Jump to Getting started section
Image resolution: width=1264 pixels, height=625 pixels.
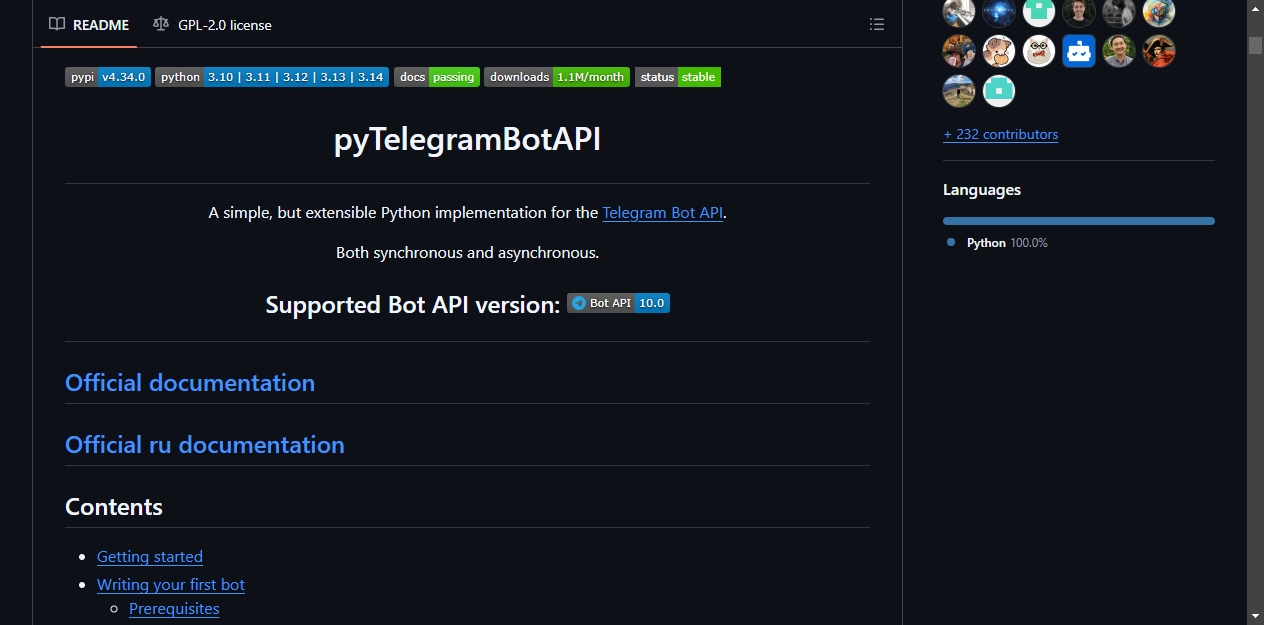click(x=150, y=557)
